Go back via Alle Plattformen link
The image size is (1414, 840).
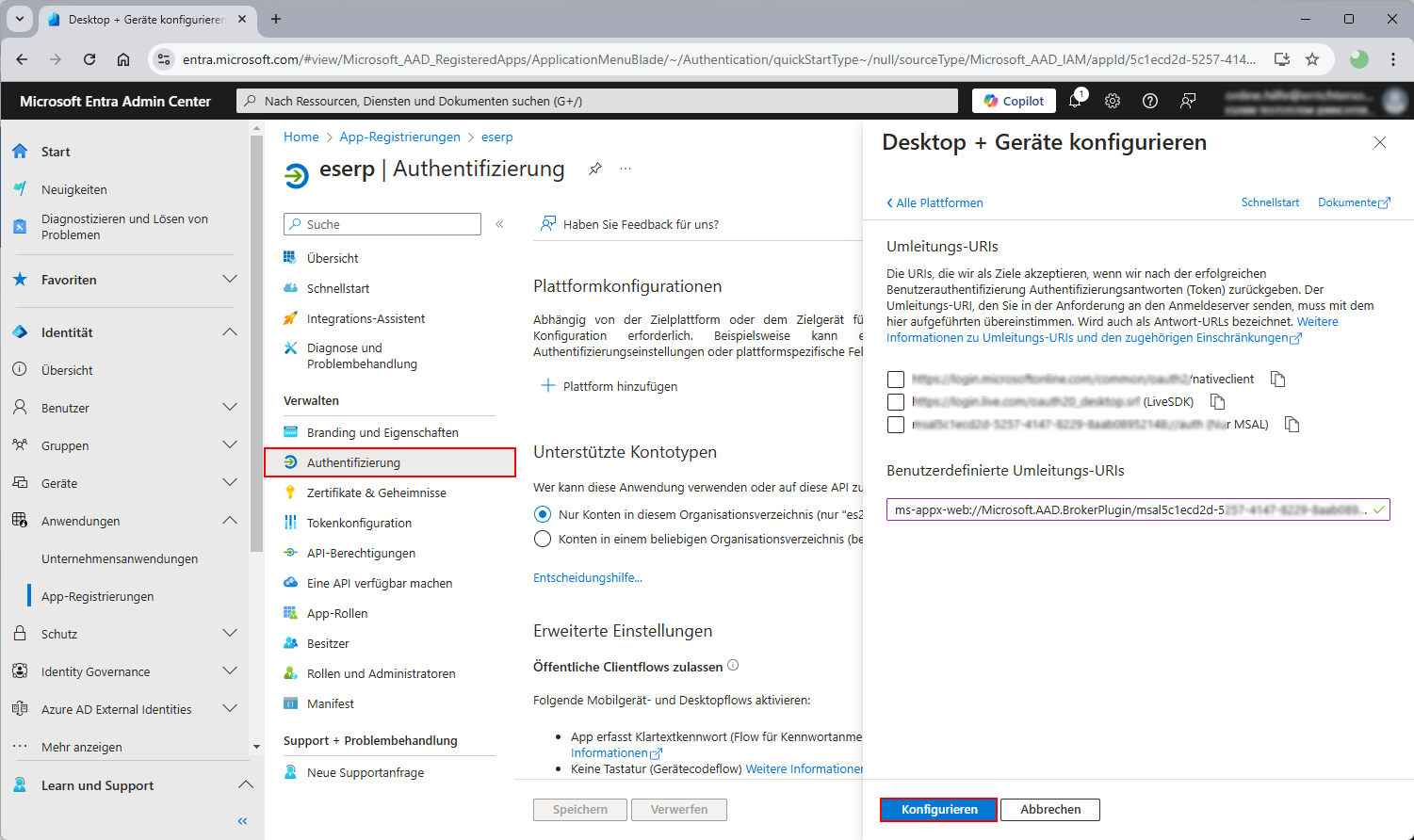pos(935,202)
